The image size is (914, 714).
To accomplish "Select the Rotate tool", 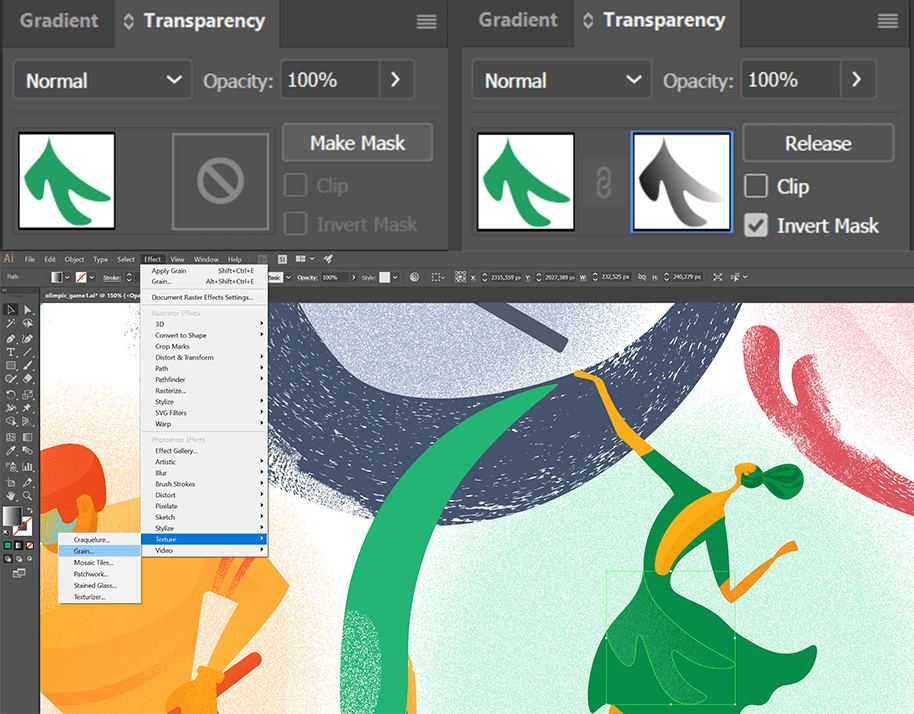I will tap(10, 395).
